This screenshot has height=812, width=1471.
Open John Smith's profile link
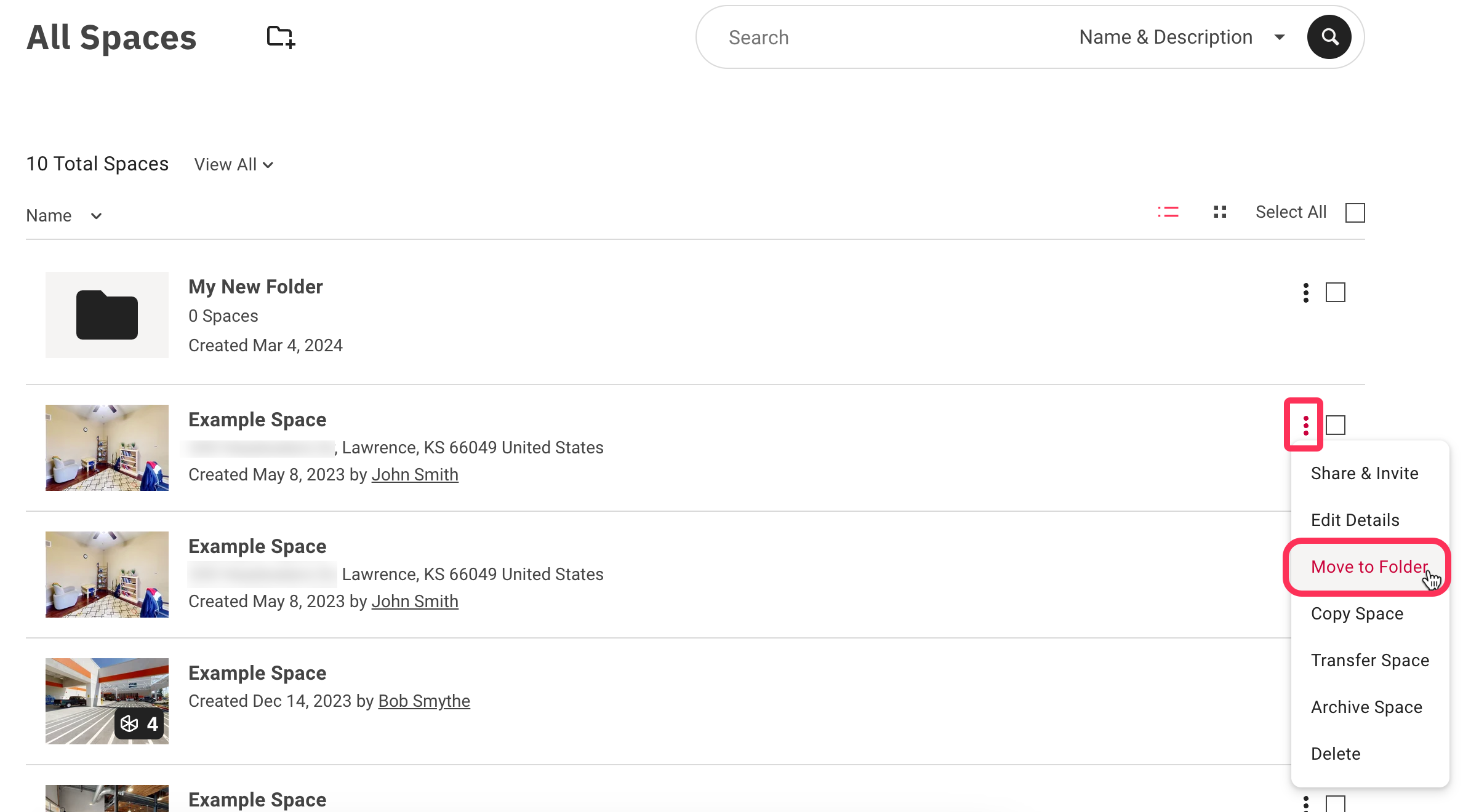point(414,474)
